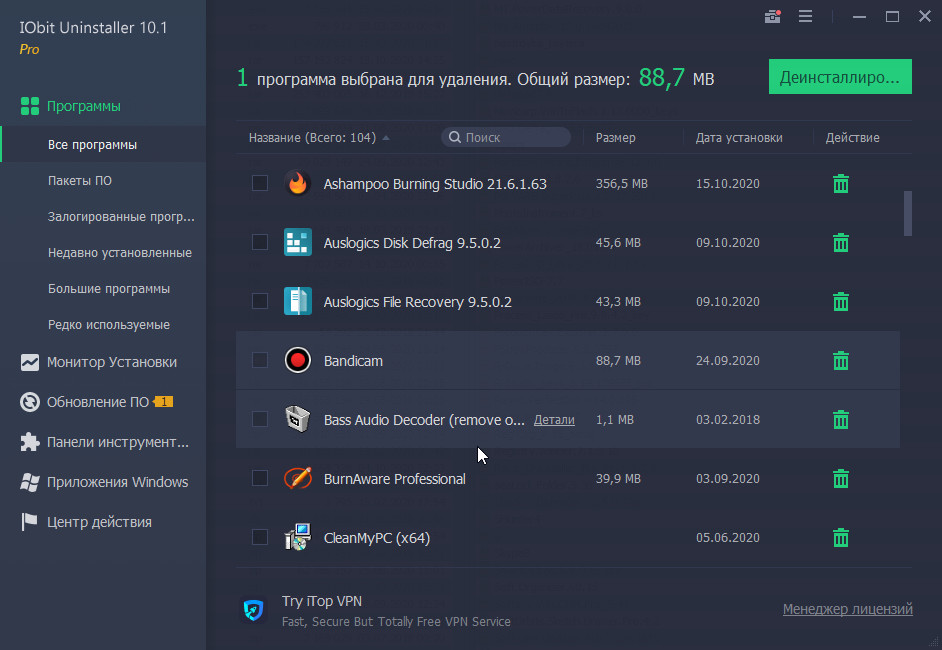Select the BurnAware Professional row name
Image resolution: width=942 pixels, height=650 pixels.
(x=395, y=479)
